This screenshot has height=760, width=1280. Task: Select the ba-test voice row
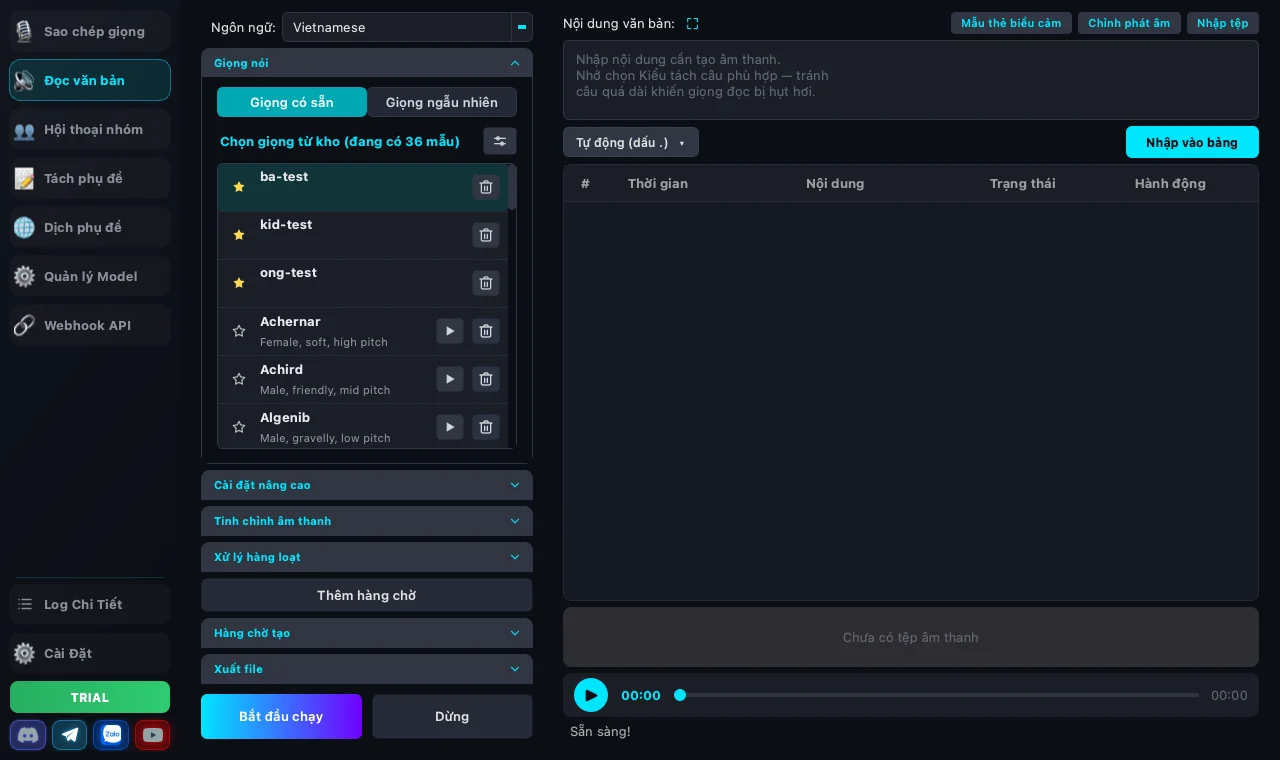pyautogui.click(x=362, y=187)
